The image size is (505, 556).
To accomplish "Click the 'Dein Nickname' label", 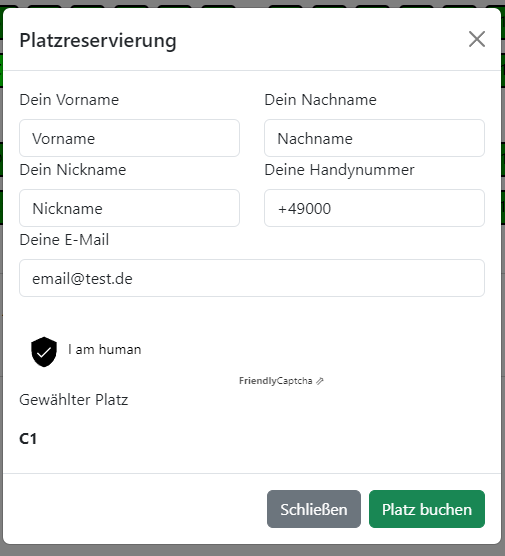I will [x=73, y=169].
